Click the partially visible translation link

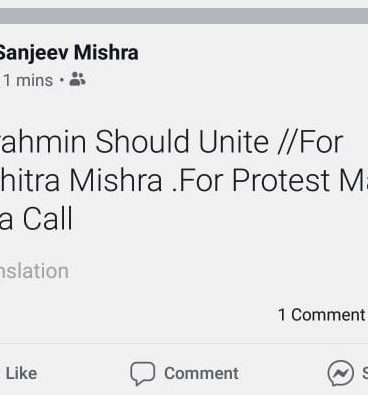tap(34, 271)
